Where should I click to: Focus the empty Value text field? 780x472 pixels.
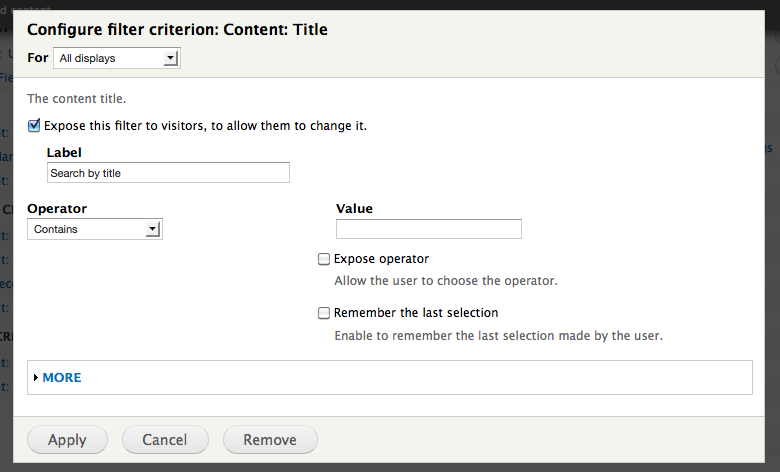[x=428, y=229]
